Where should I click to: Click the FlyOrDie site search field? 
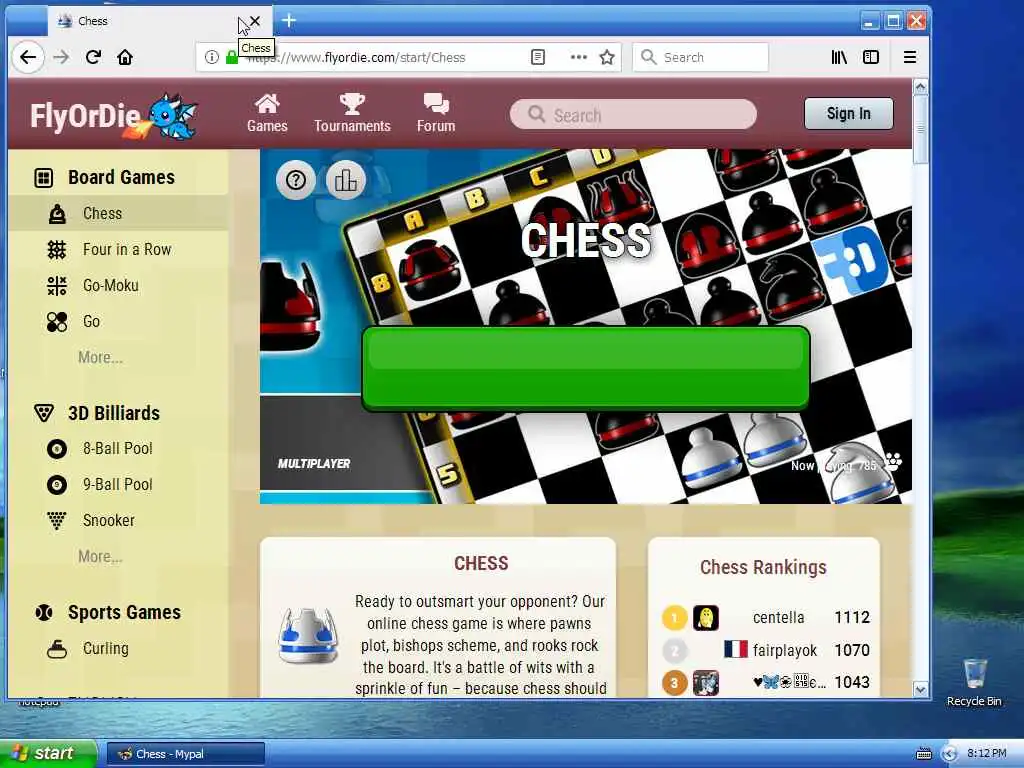coord(633,115)
